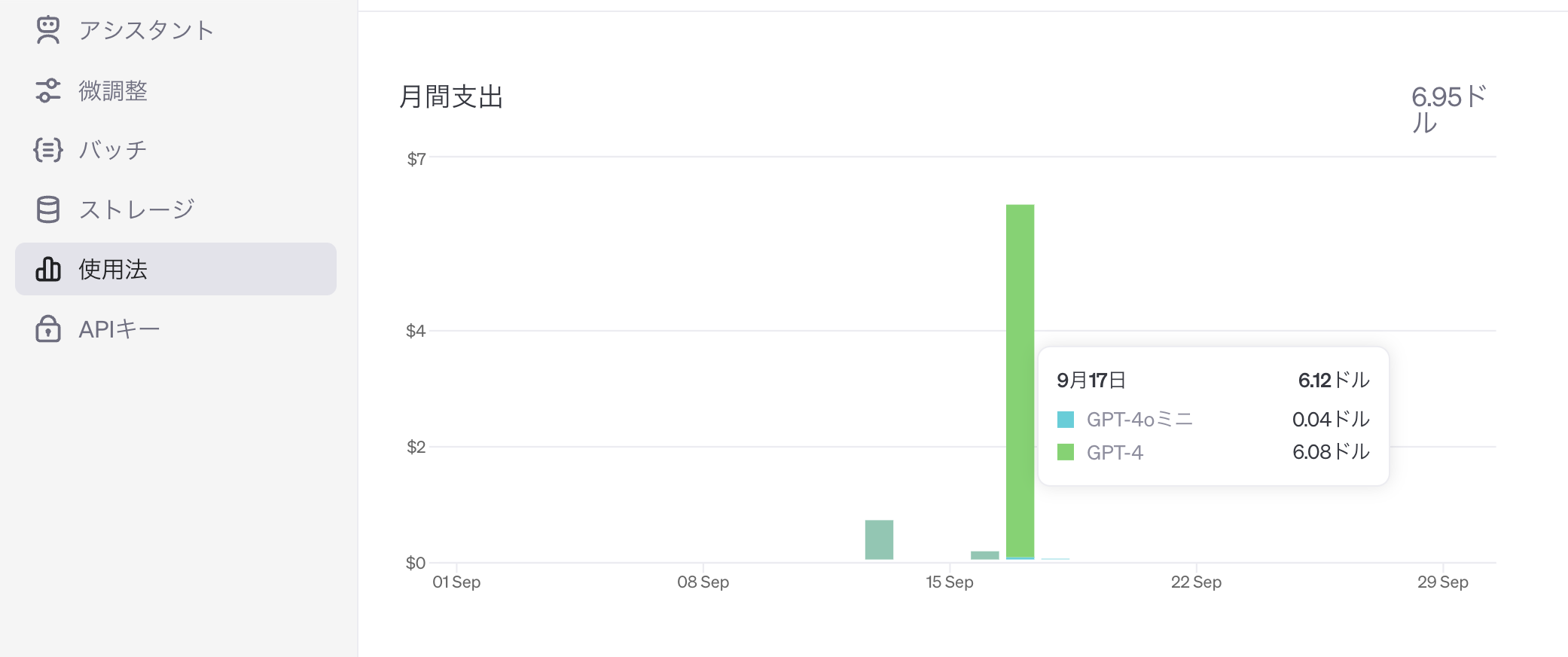Click the small bar after 15 Sep
Viewport: 1568px width, 657px height.
coord(984,555)
